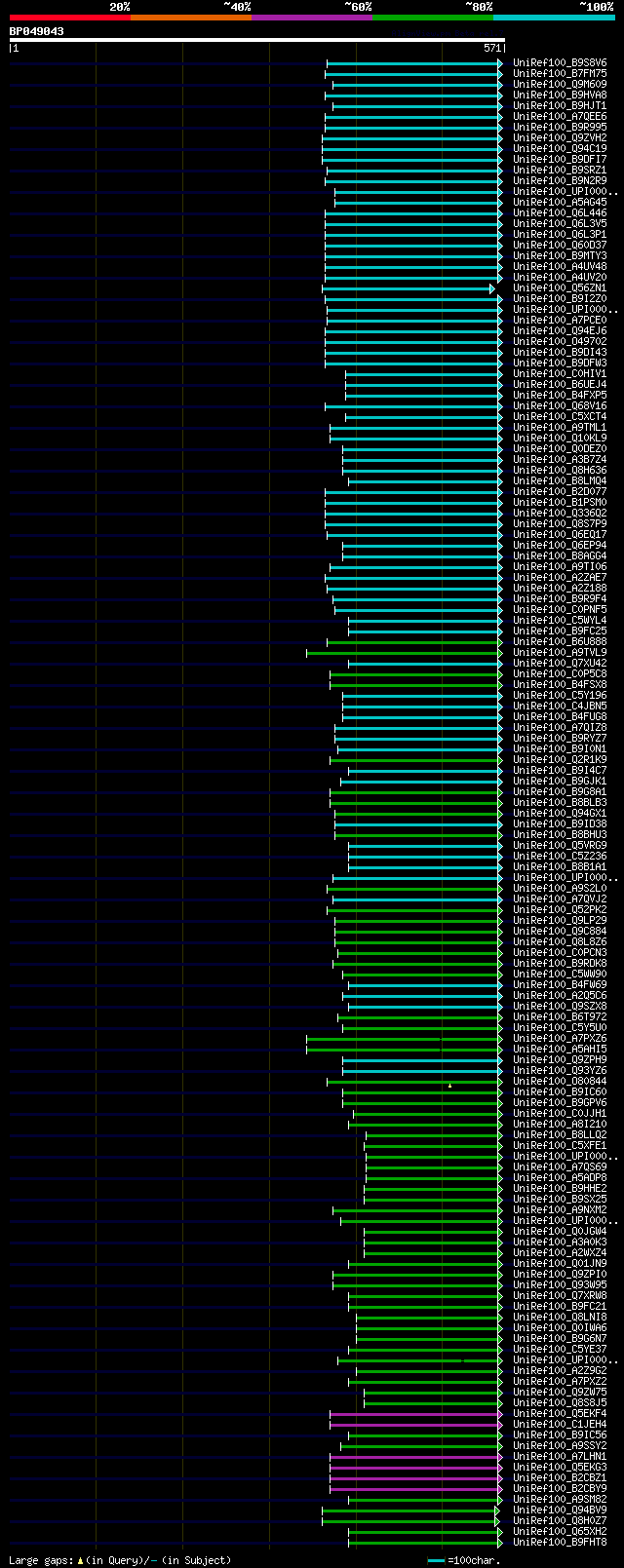Click UniRef100_B9IZZ0 label
Image resolution: width=624 pixels, height=1568 pixels.
(x=560, y=298)
